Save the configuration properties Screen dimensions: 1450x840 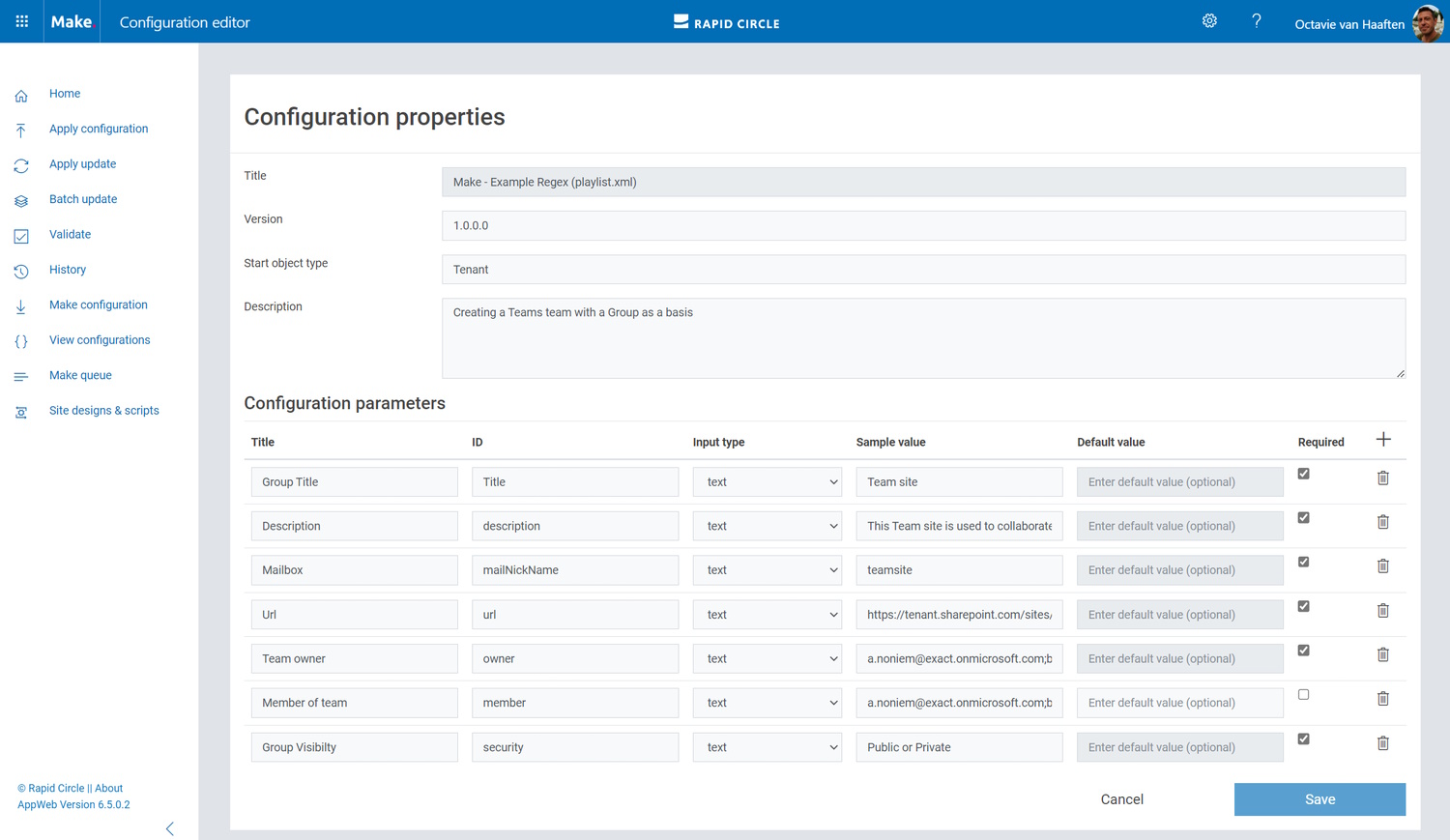pyautogui.click(x=1319, y=799)
